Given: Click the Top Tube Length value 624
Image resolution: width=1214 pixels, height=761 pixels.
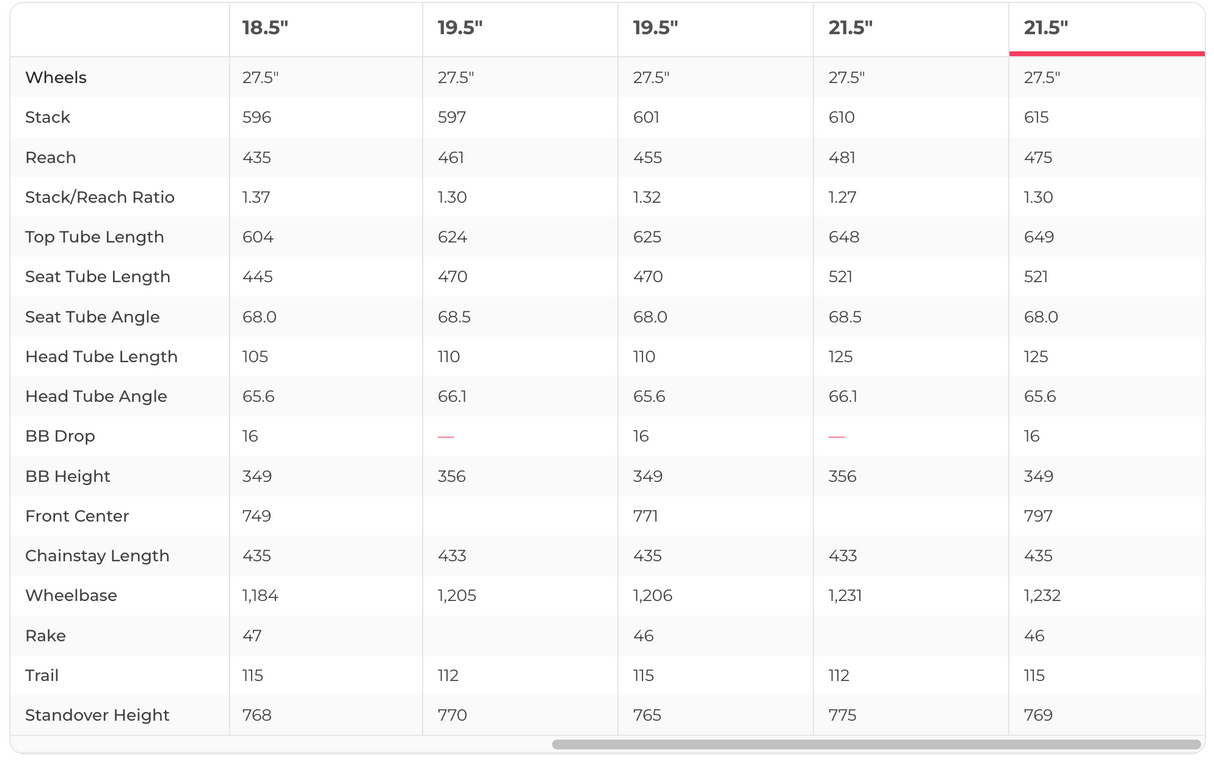Looking at the screenshot, I should pyautogui.click(x=452, y=237).
